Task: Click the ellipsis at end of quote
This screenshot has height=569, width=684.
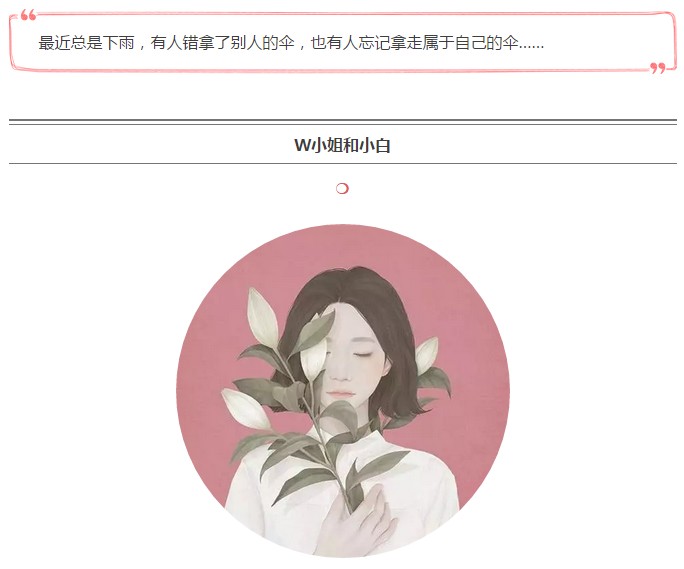Action: point(531,45)
